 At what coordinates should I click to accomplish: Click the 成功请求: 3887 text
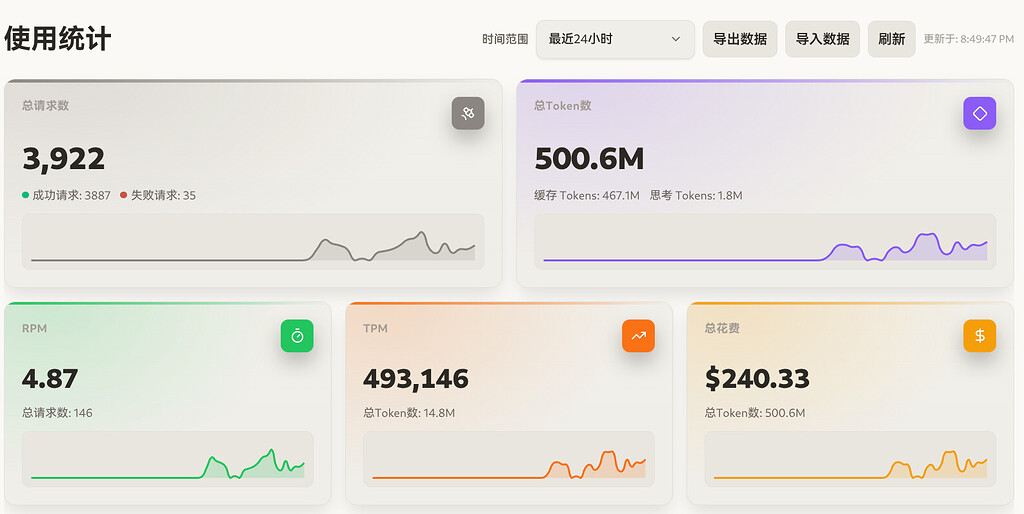click(71, 195)
